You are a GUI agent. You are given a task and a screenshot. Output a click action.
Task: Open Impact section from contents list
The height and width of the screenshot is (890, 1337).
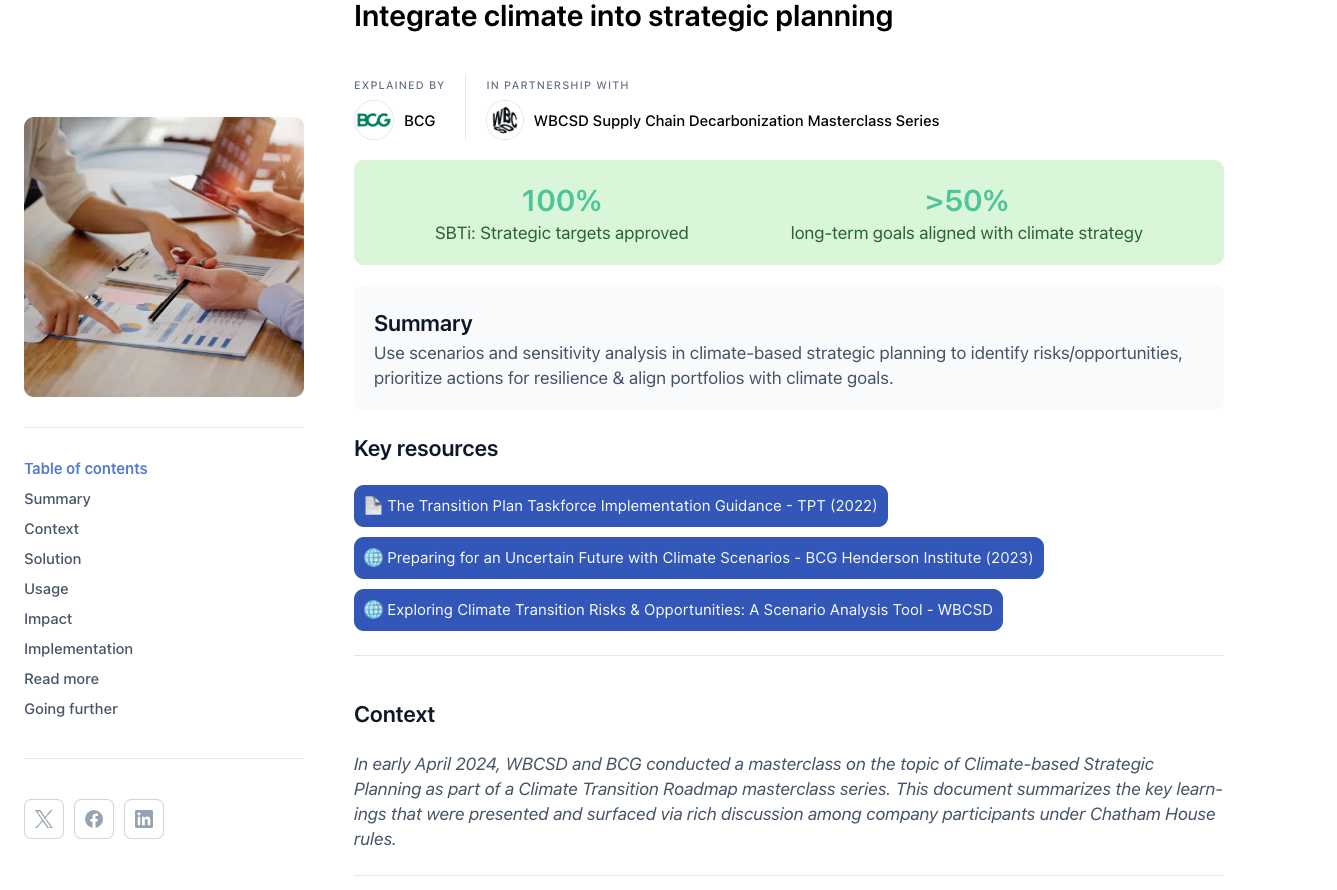tap(48, 619)
